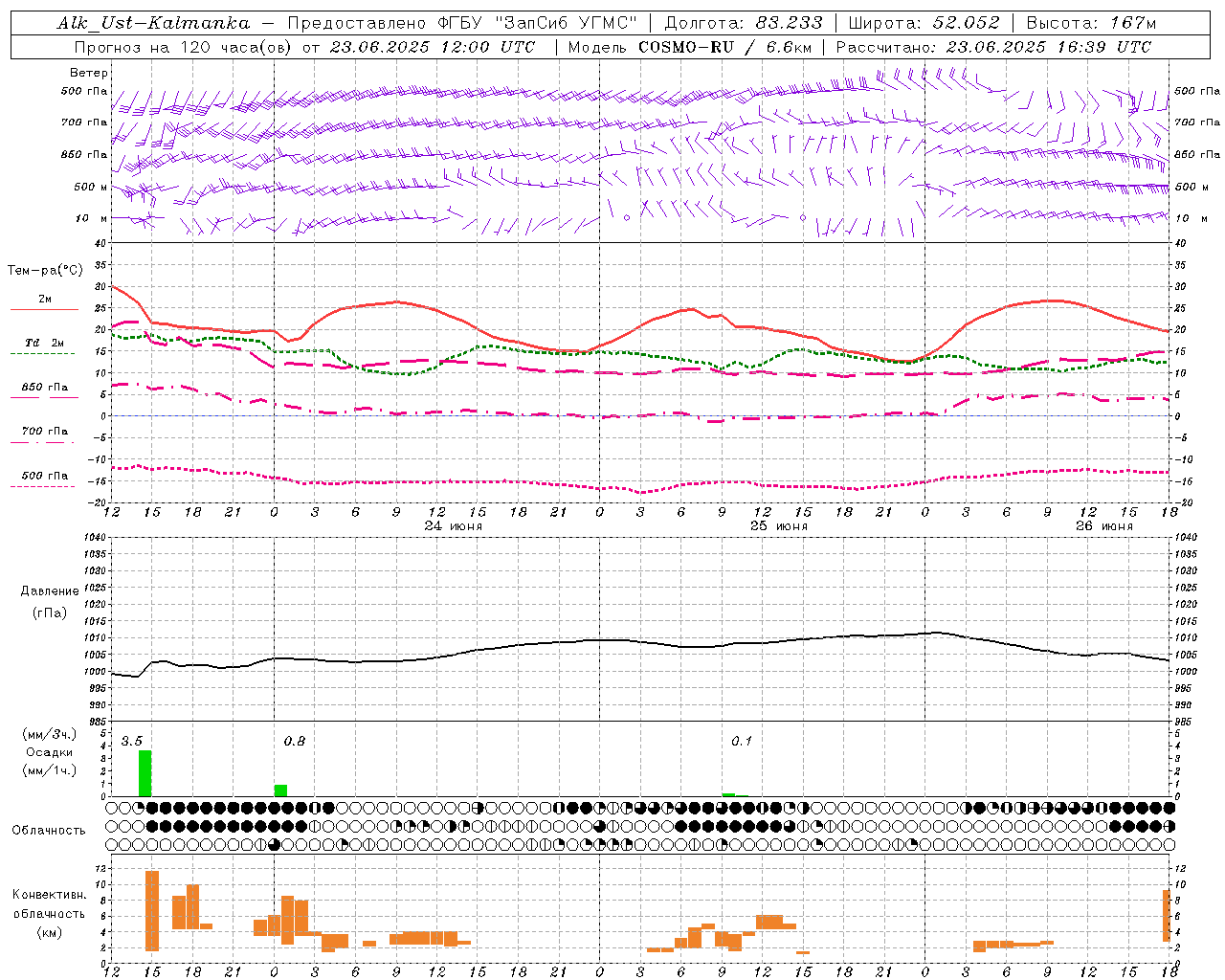Click the 0.1 precipitation value

pos(742,741)
